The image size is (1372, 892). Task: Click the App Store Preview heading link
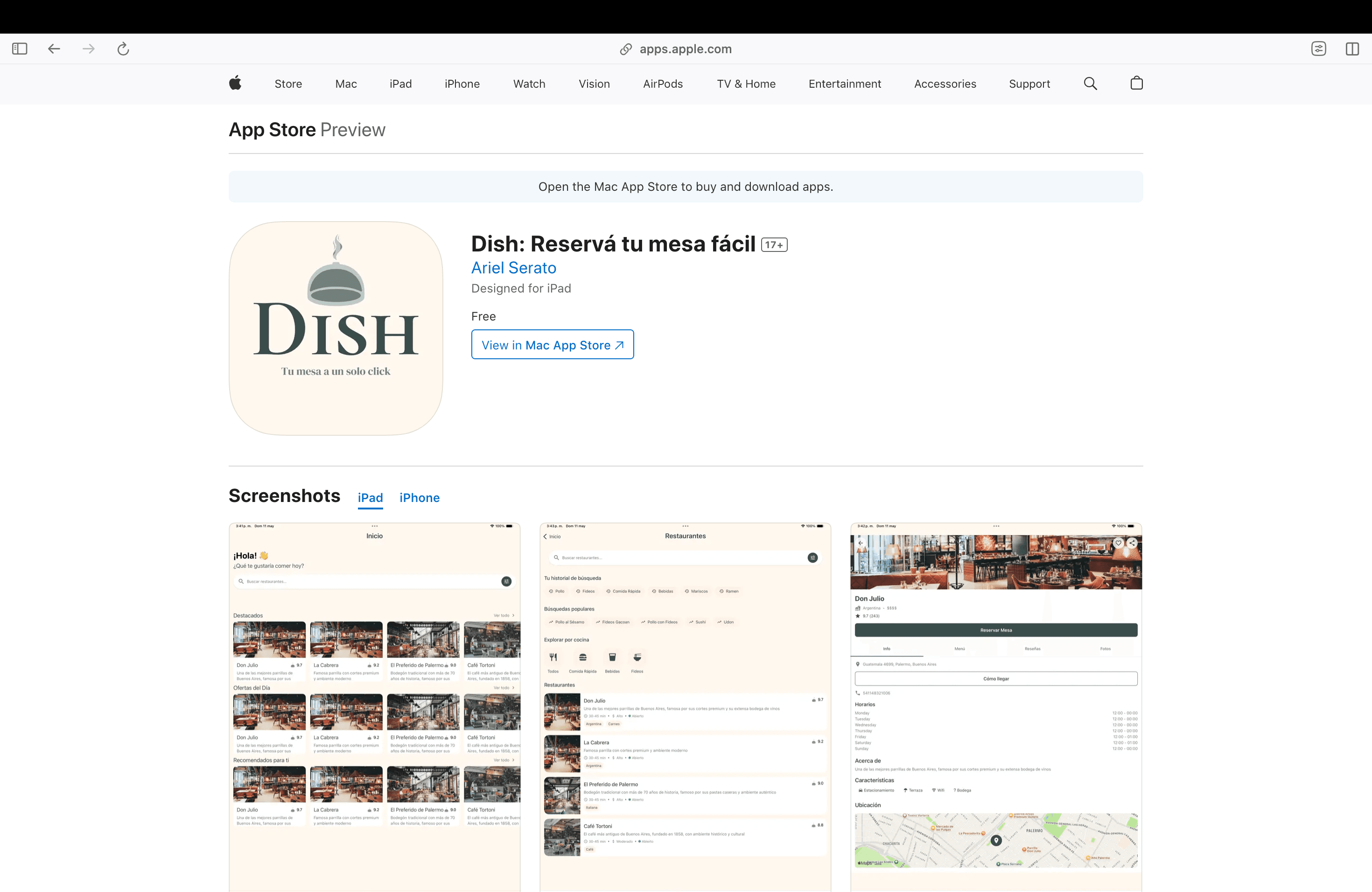coord(307,130)
